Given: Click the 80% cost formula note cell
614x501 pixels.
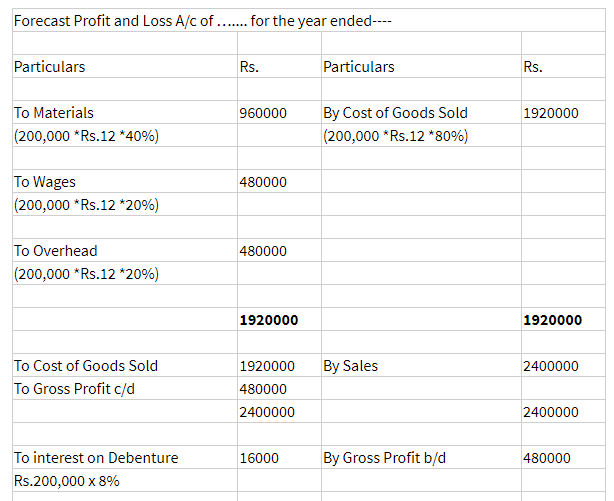Looking at the screenshot, I should (396, 136).
